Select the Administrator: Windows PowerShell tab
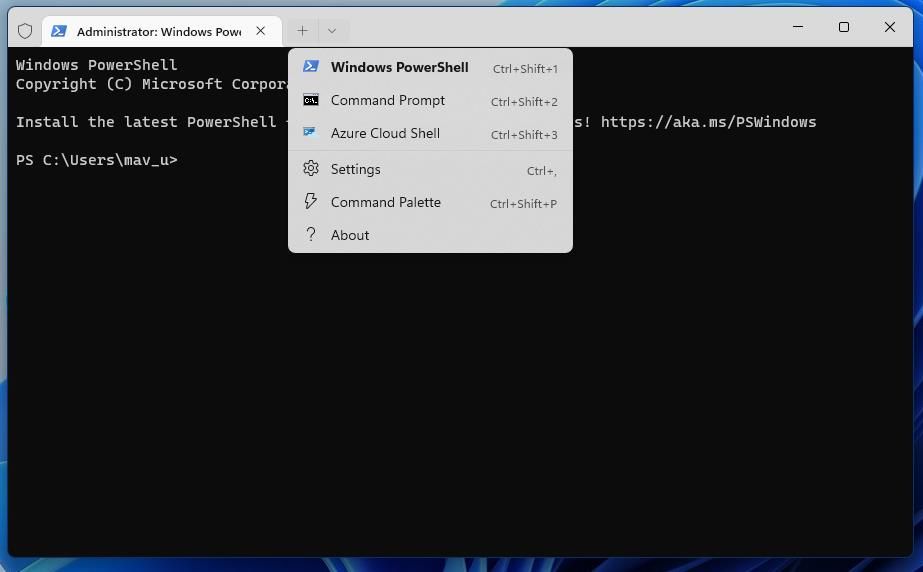This screenshot has height=572, width=923. click(x=161, y=31)
